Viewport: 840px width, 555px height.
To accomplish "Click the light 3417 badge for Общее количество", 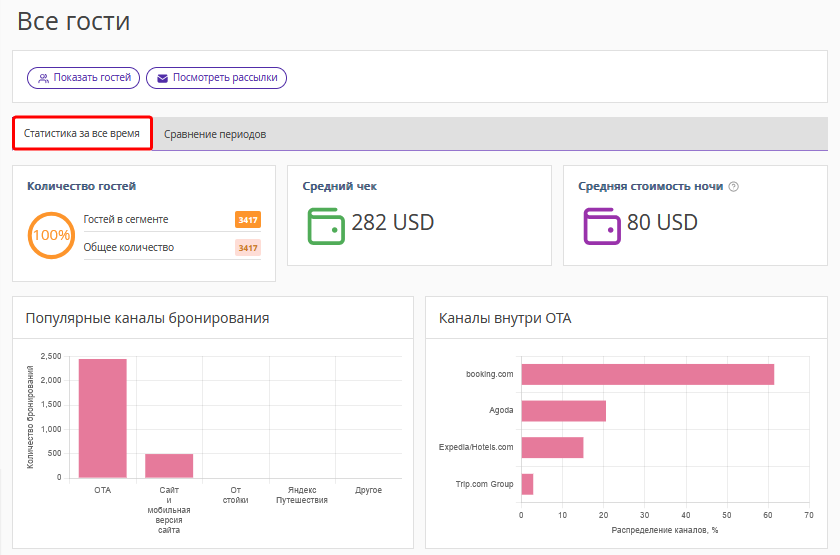I will click(247, 248).
